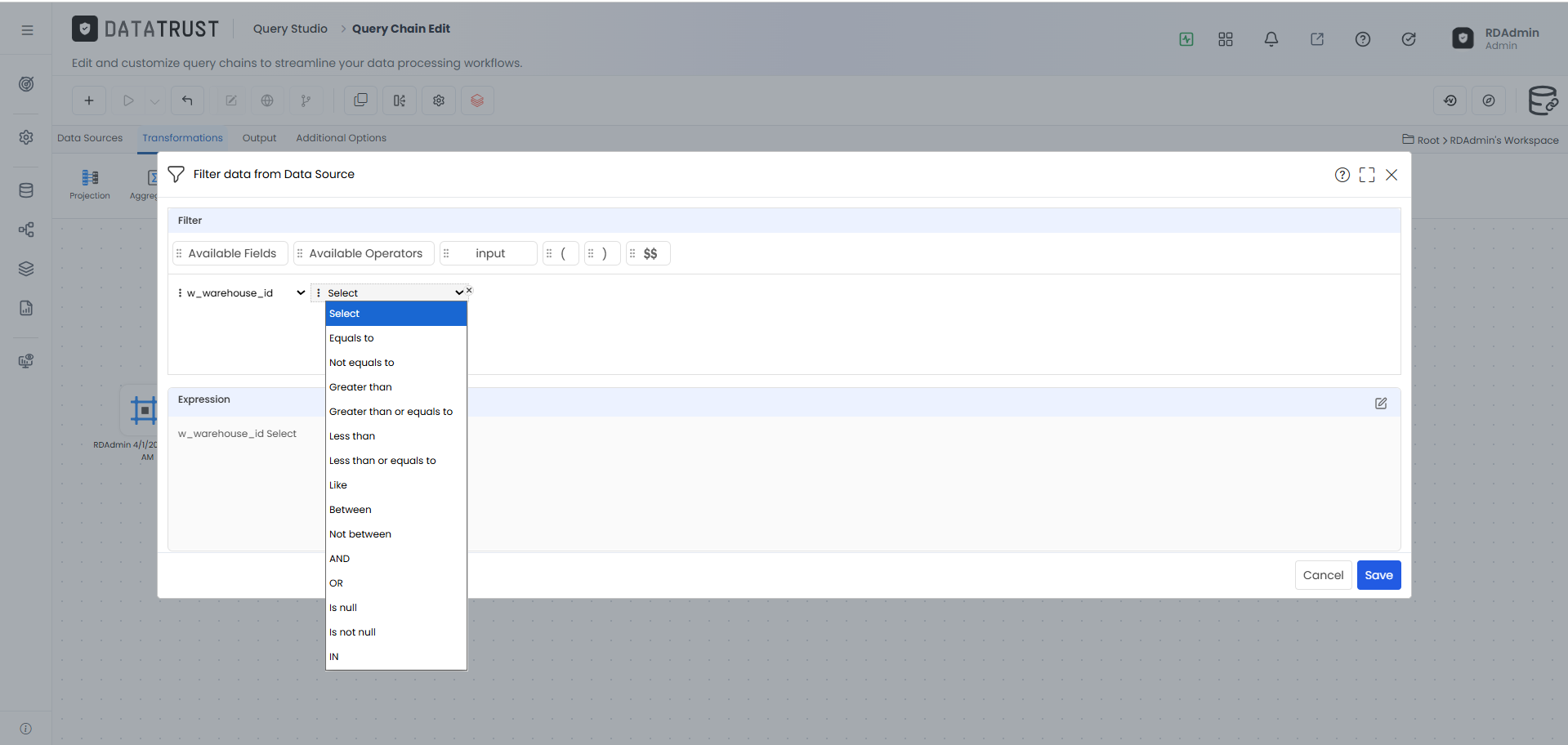The width and height of the screenshot is (1568, 745).
Task: Open the history clock icon
Action: click(1450, 100)
